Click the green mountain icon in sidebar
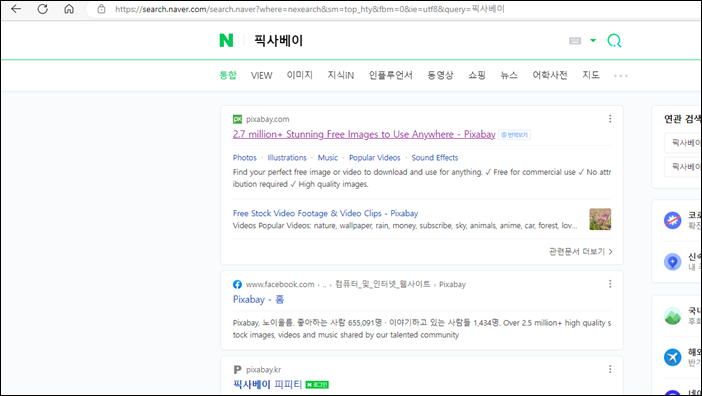Screen dimensions: 702x396 coord(672,316)
